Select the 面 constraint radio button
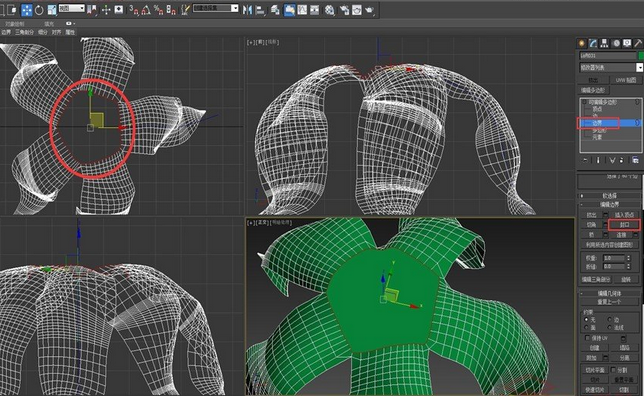The image size is (644, 396). coord(586,327)
